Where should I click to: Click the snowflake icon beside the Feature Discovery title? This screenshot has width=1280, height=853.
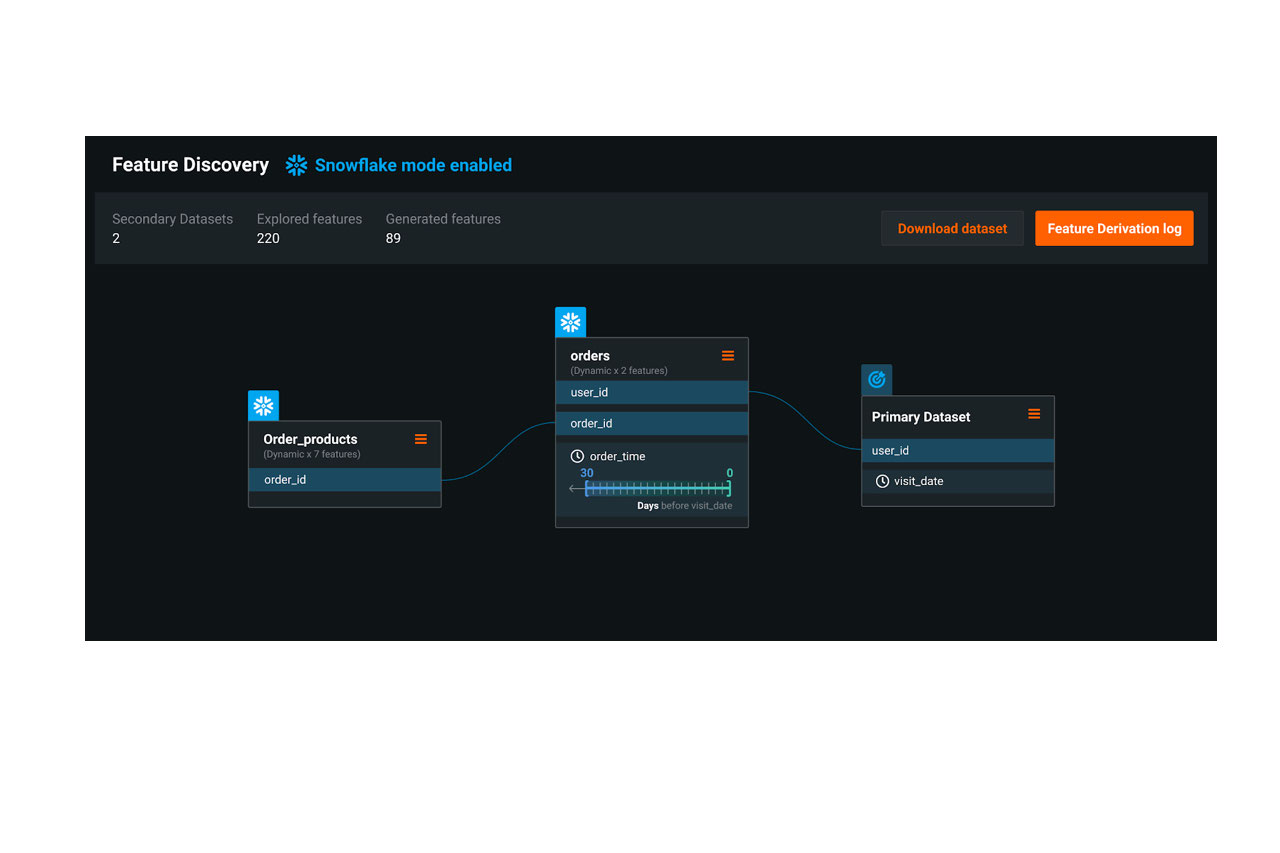[x=296, y=165]
